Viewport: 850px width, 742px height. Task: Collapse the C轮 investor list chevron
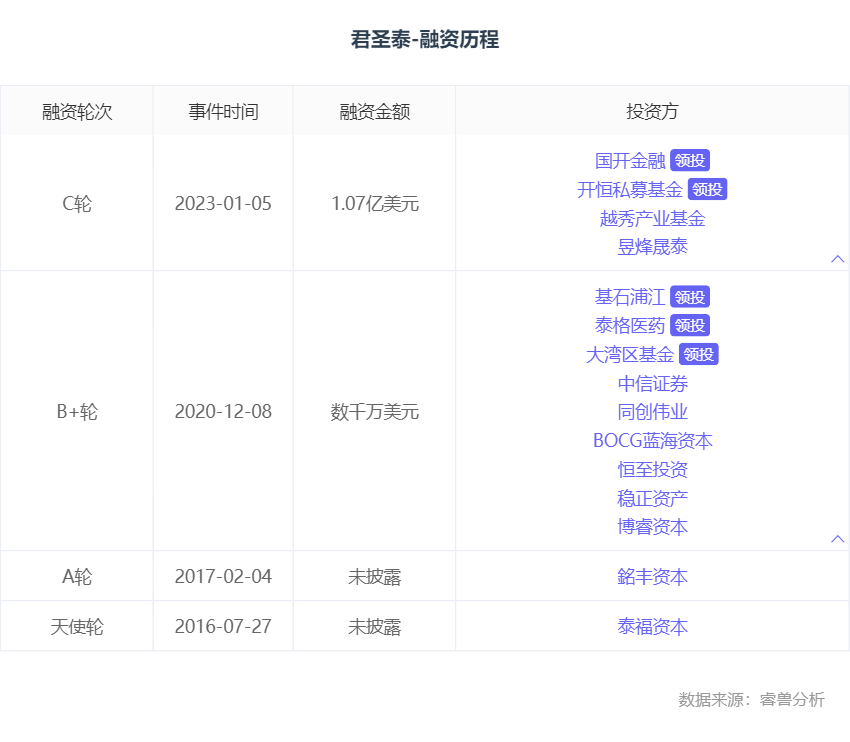tap(838, 259)
